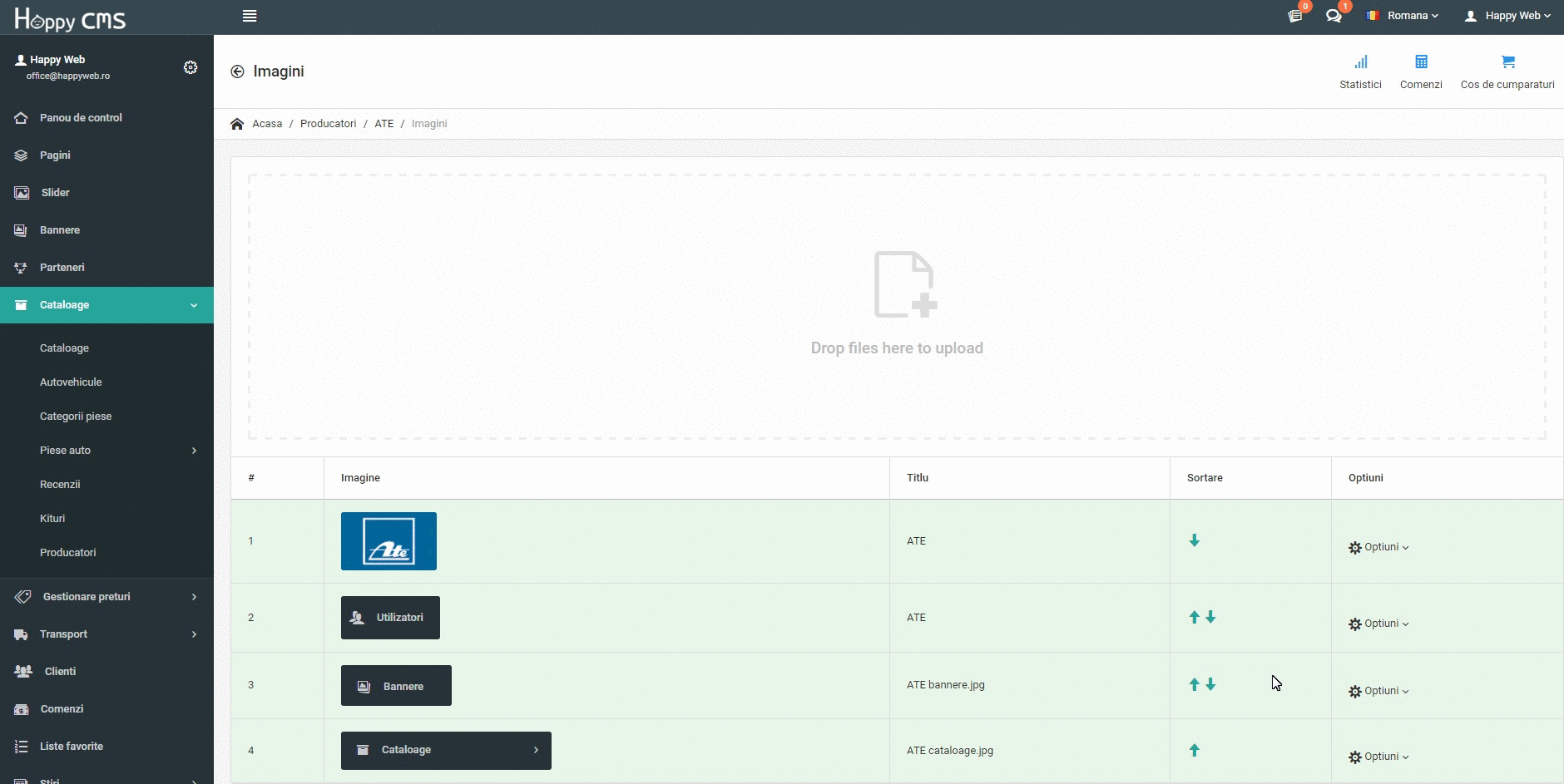Open the messages chat icon with badge 1
The width and height of the screenshot is (1564, 784).
pos(1334,15)
